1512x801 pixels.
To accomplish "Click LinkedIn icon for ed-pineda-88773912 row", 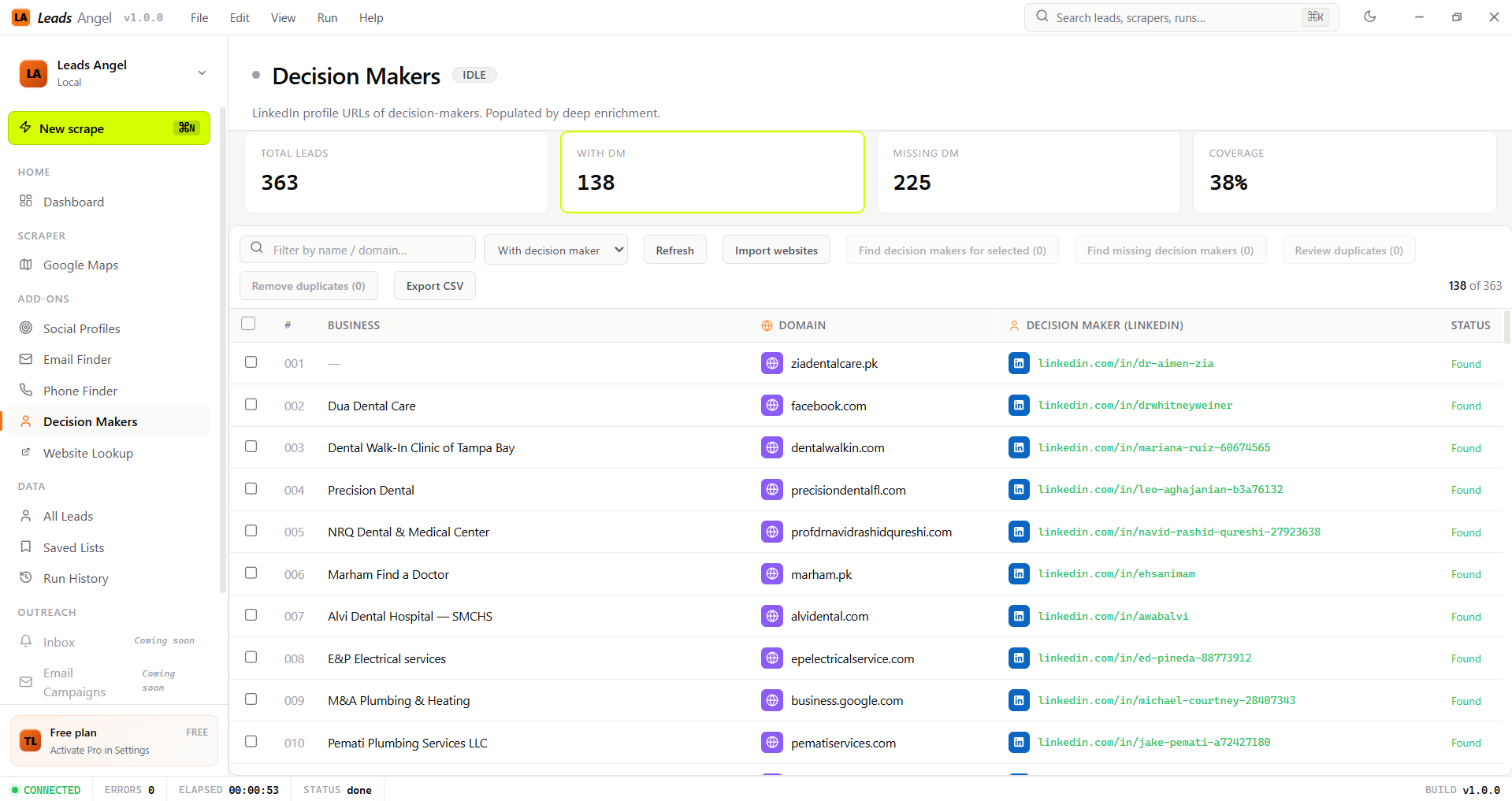I will (1019, 658).
